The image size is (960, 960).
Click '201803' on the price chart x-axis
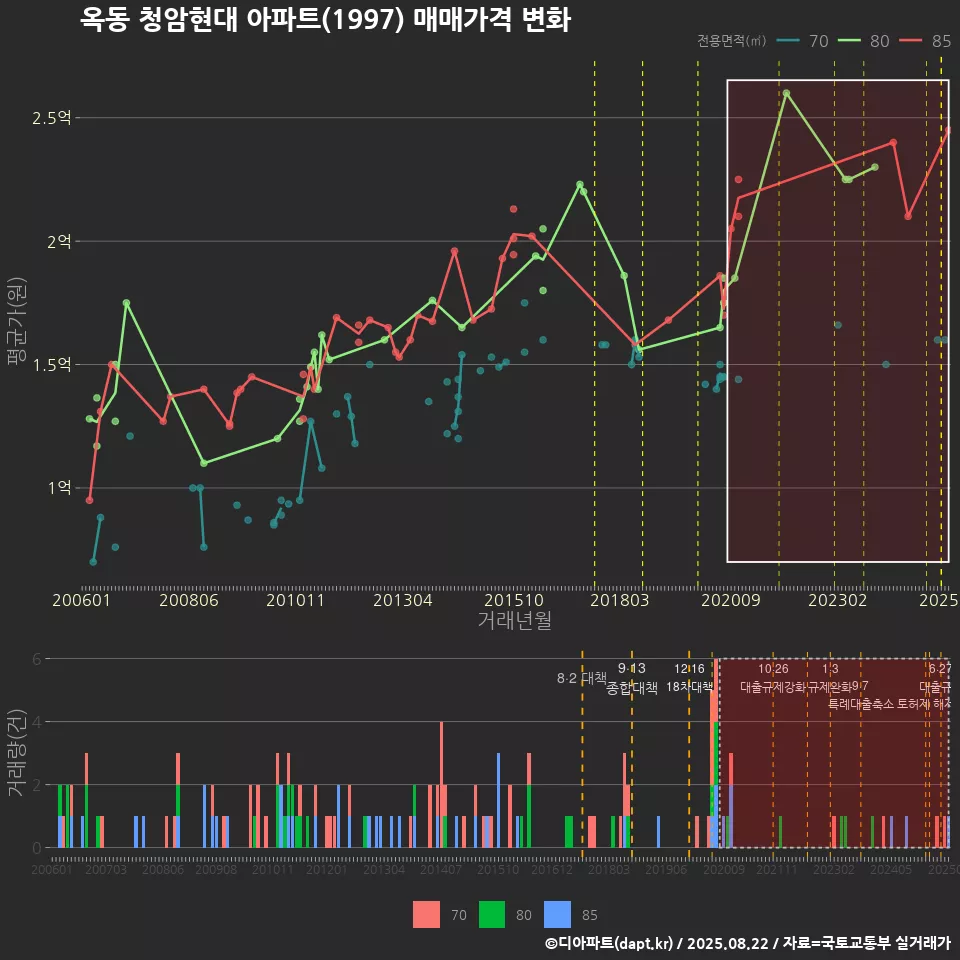pos(619,600)
